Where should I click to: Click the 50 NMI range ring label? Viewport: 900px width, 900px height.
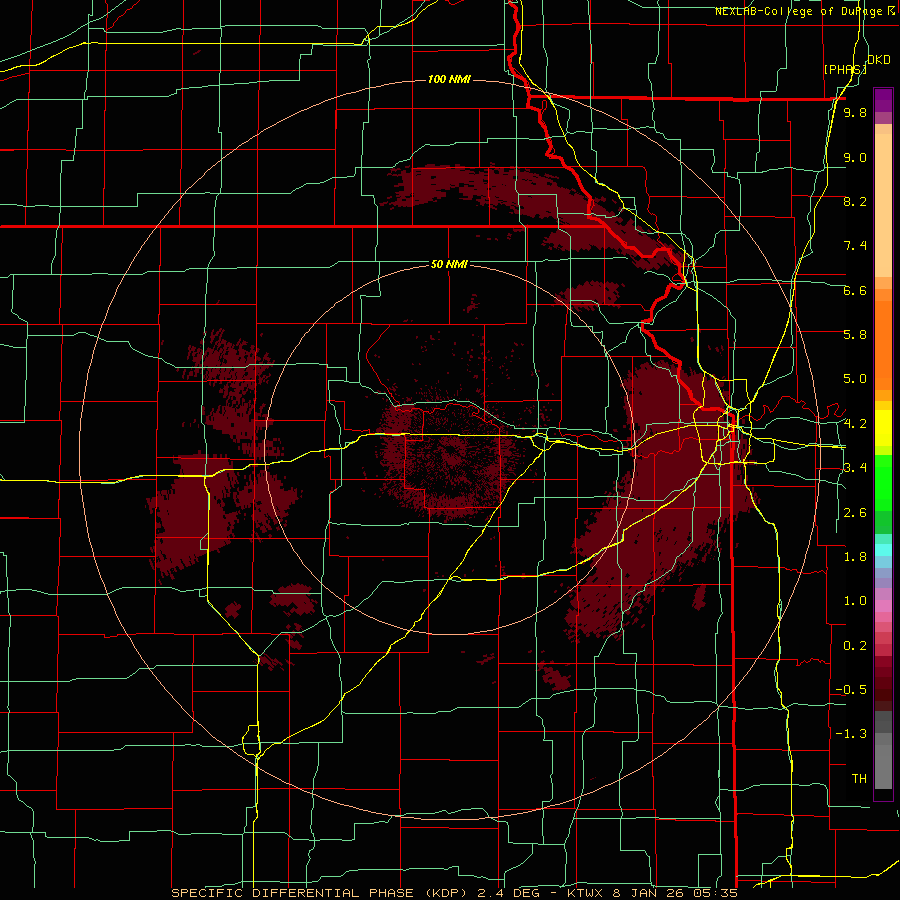click(449, 264)
